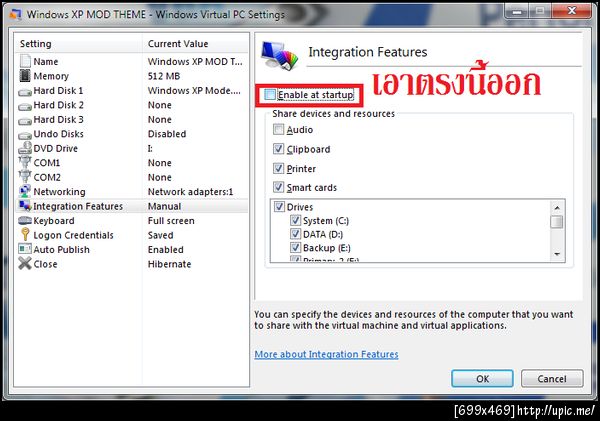Select the Memory setting row
The width and height of the screenshot is (600, 421).
(132, 76)
